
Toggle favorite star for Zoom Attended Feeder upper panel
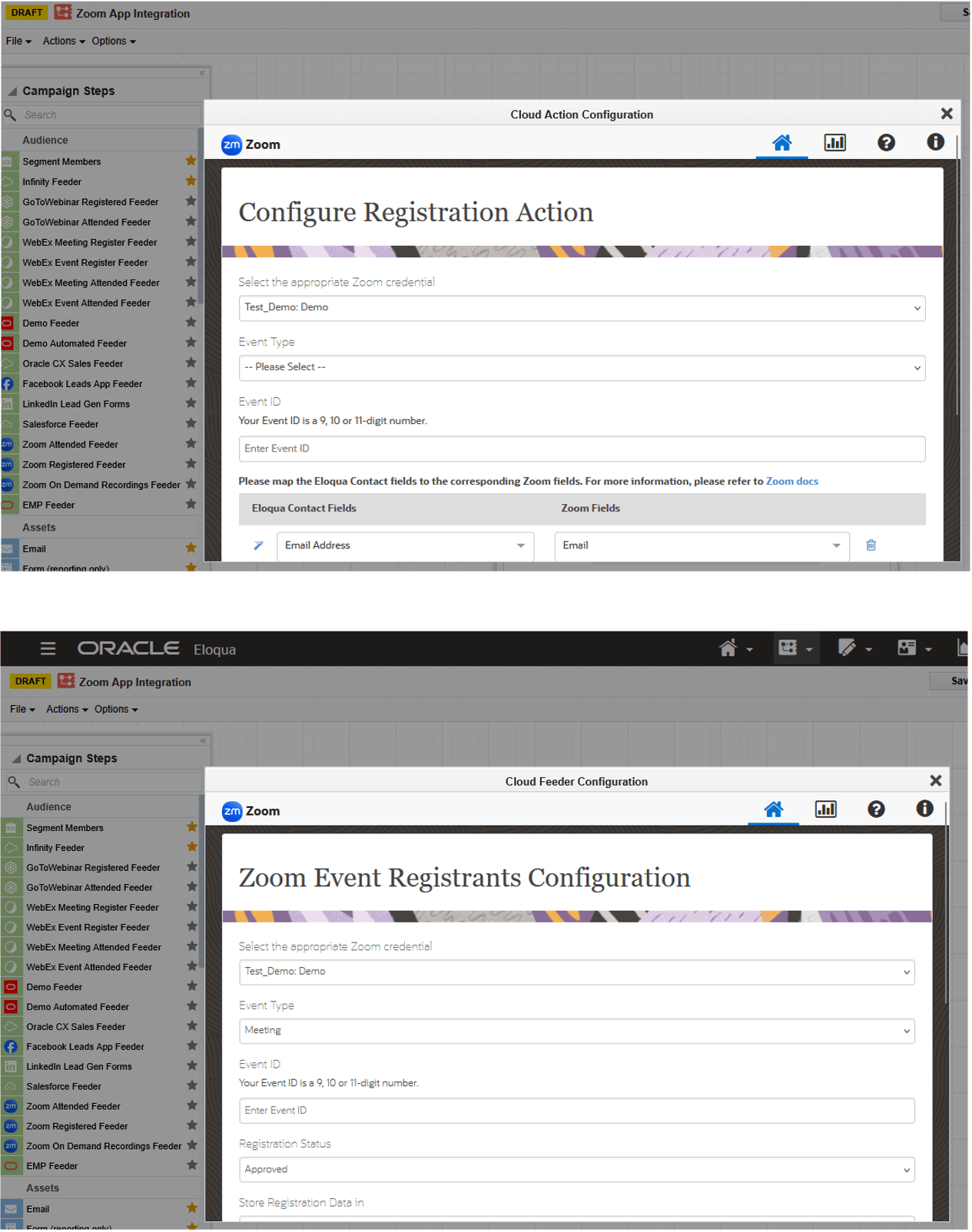click(x=191, y=444)
